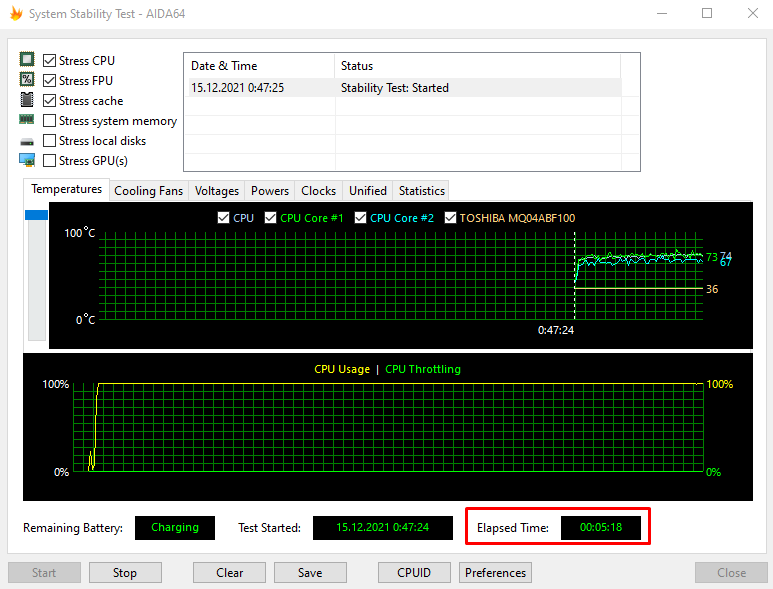Click the Clear button
This screenshot has width=773, height=589.
click(229, 573)
